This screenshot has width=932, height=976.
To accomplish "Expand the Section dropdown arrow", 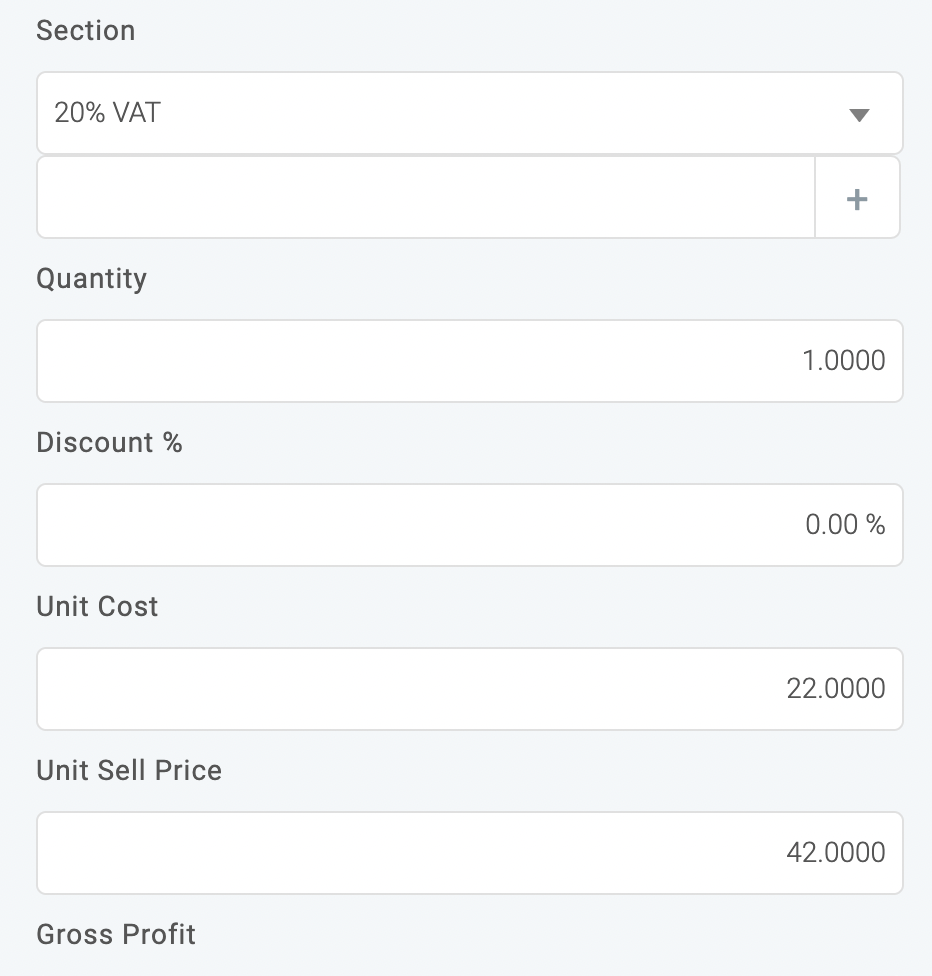I will [858, 114].
